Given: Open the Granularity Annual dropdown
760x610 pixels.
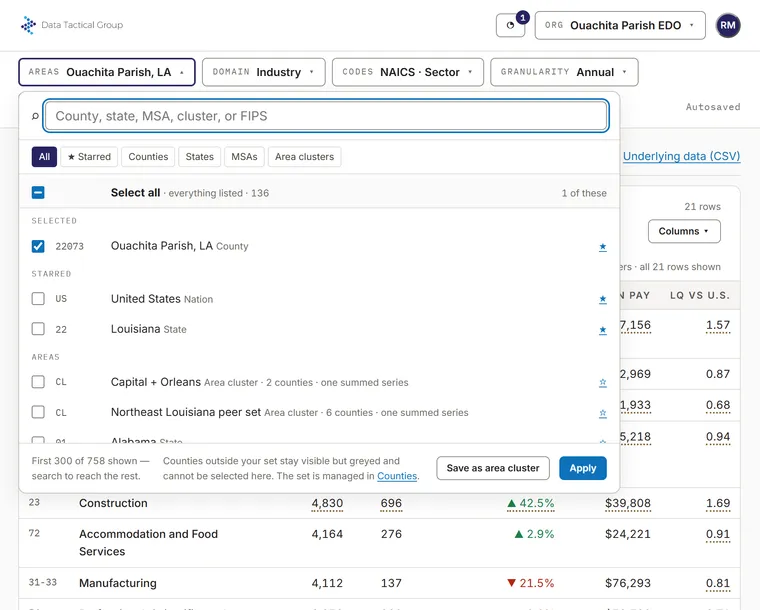Looking at the screenshot, I should tap(564, 72).
